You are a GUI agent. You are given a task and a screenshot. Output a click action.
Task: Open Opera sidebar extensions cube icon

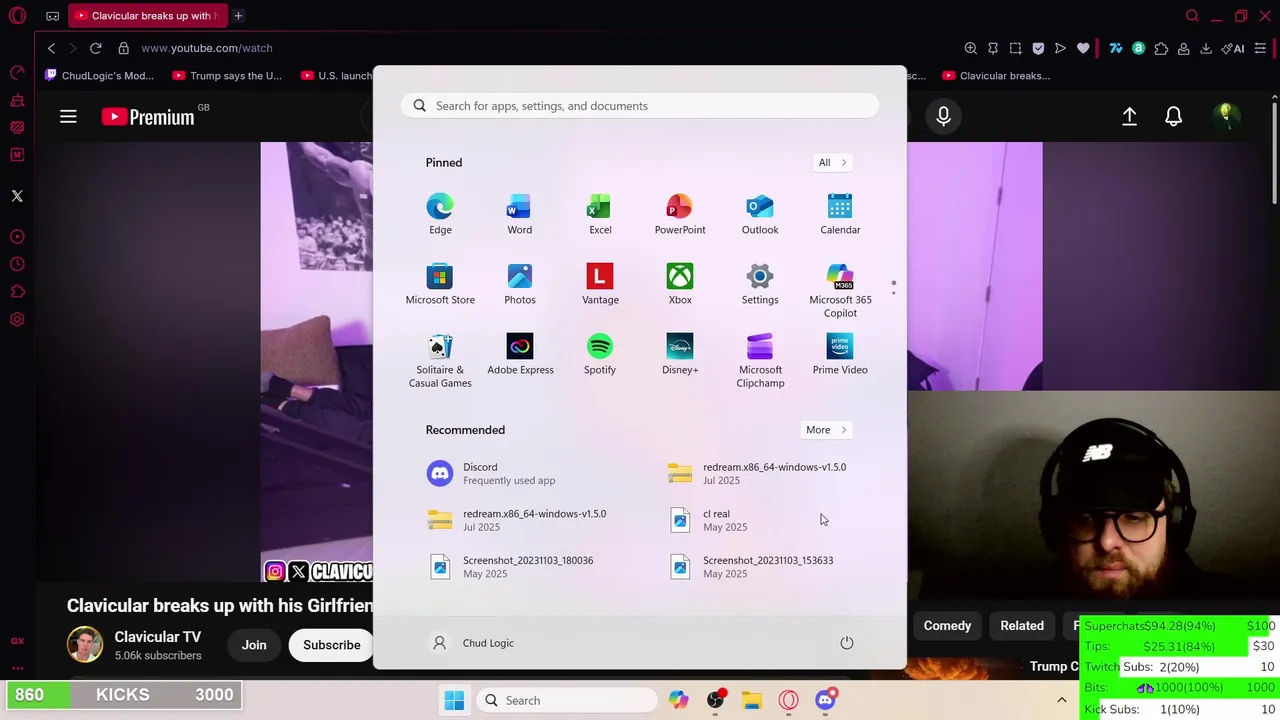point(17,292)
